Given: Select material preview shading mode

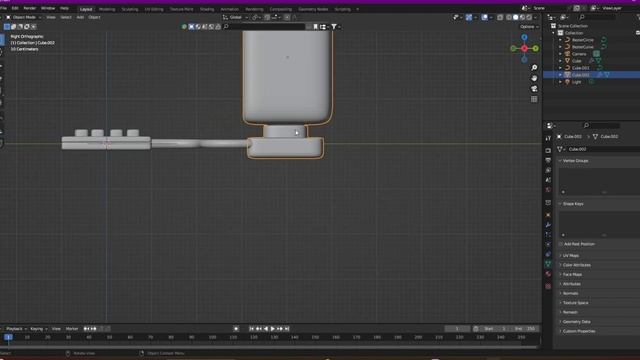Looking at the screenshot, I should (x=522, y=17).
